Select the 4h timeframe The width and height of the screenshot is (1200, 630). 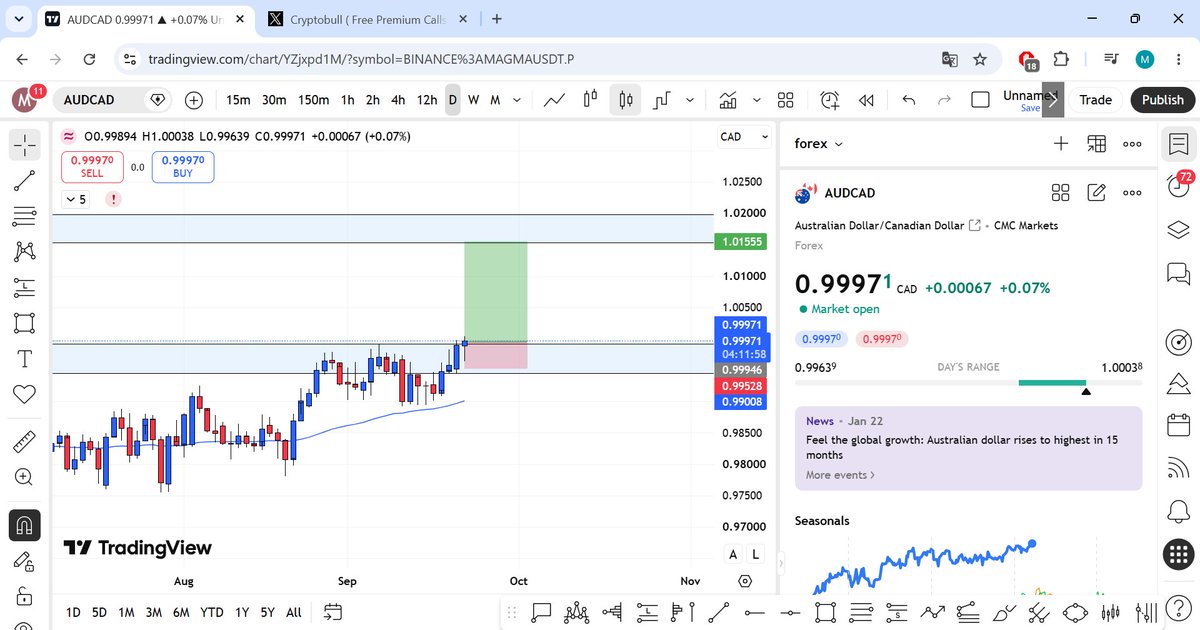pyautogui.click(x=398, y=100)
